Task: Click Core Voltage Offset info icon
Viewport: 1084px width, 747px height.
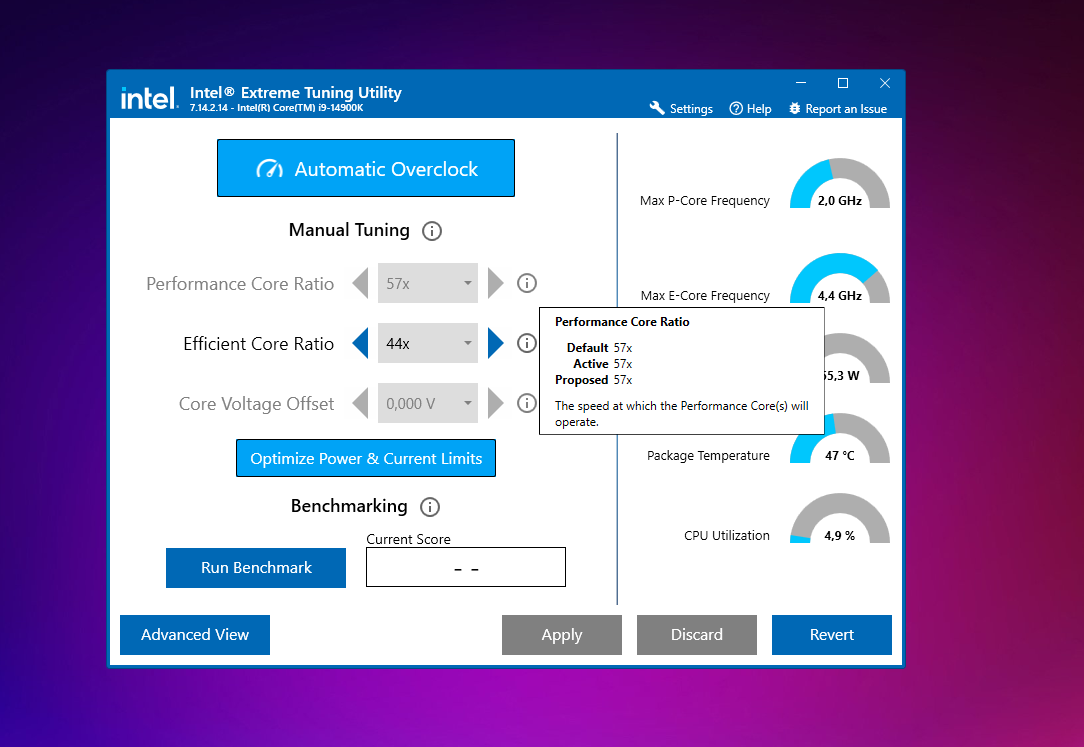Action: click(x=527, y=403)
